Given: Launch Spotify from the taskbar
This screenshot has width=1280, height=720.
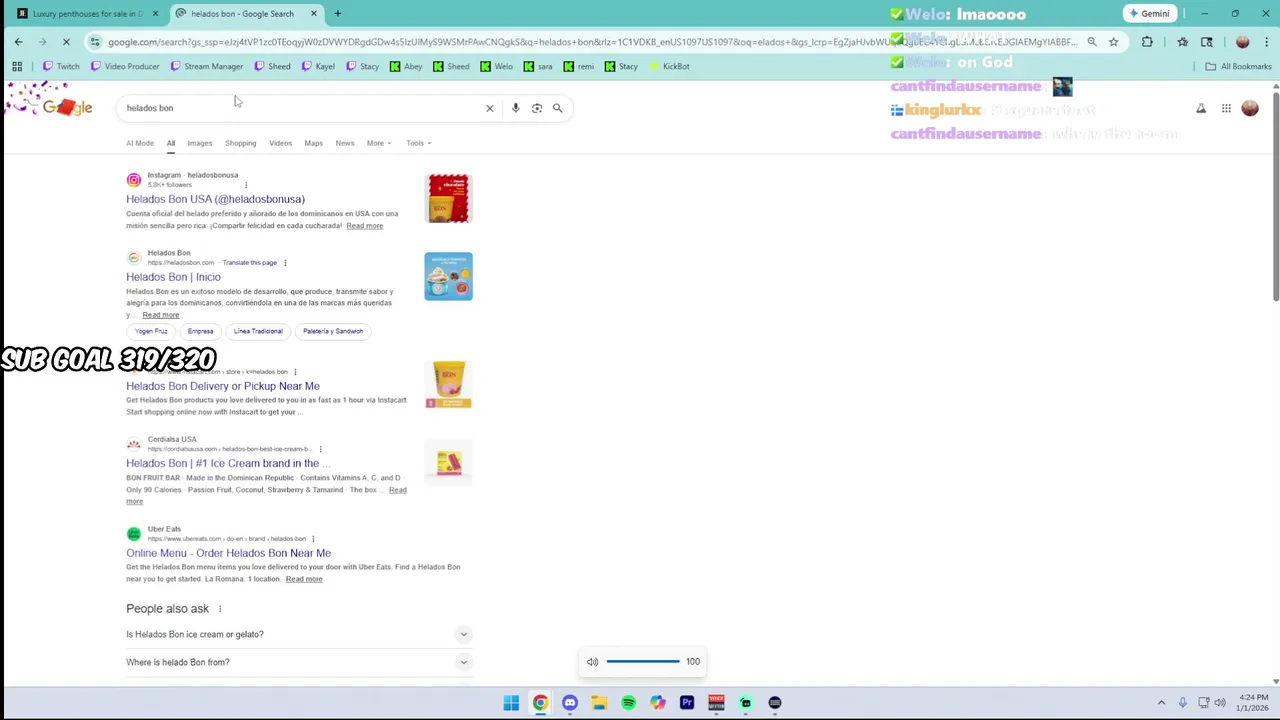Looking at the screenshot, I should tap(628, 703).
